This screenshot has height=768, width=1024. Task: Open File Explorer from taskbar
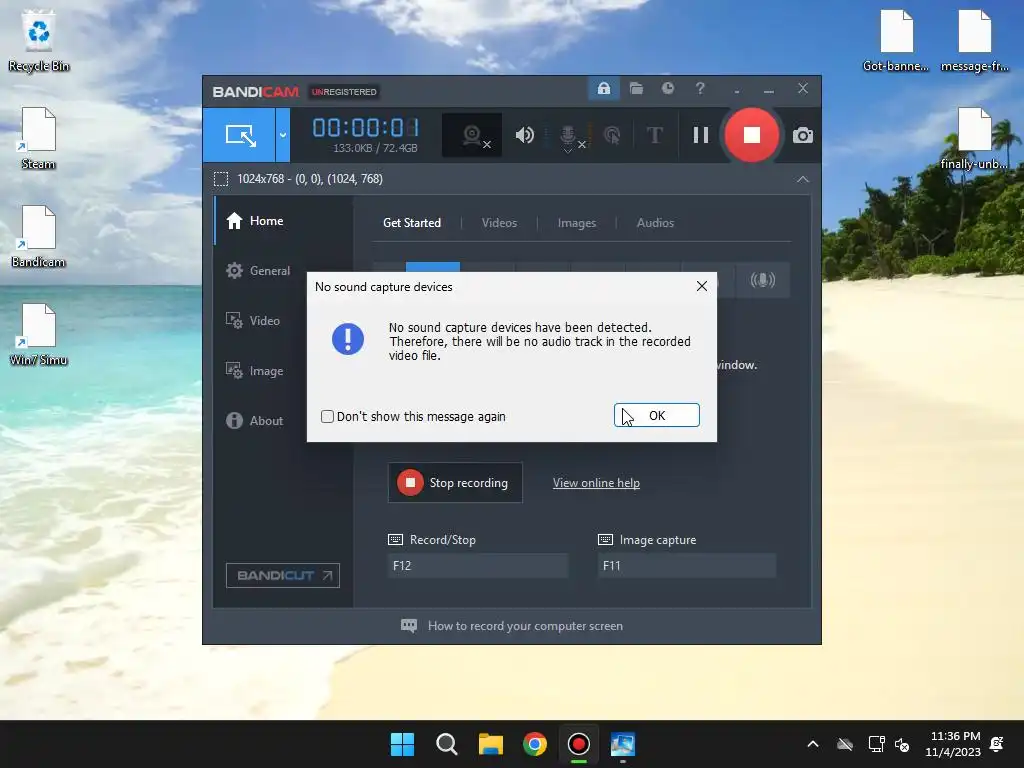point(490,744)
